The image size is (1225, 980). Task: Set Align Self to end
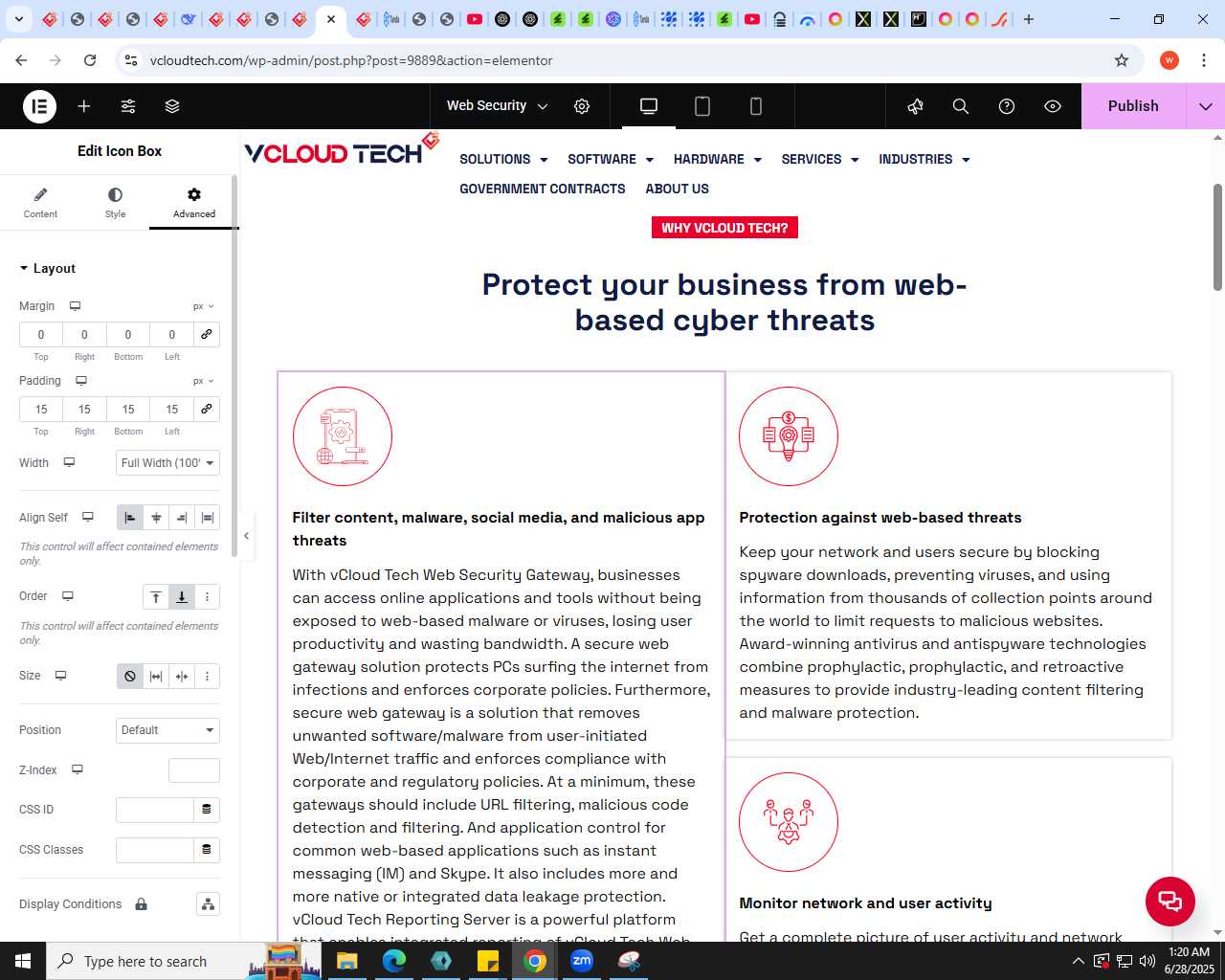pyautogui.click(x=182, y=518)
